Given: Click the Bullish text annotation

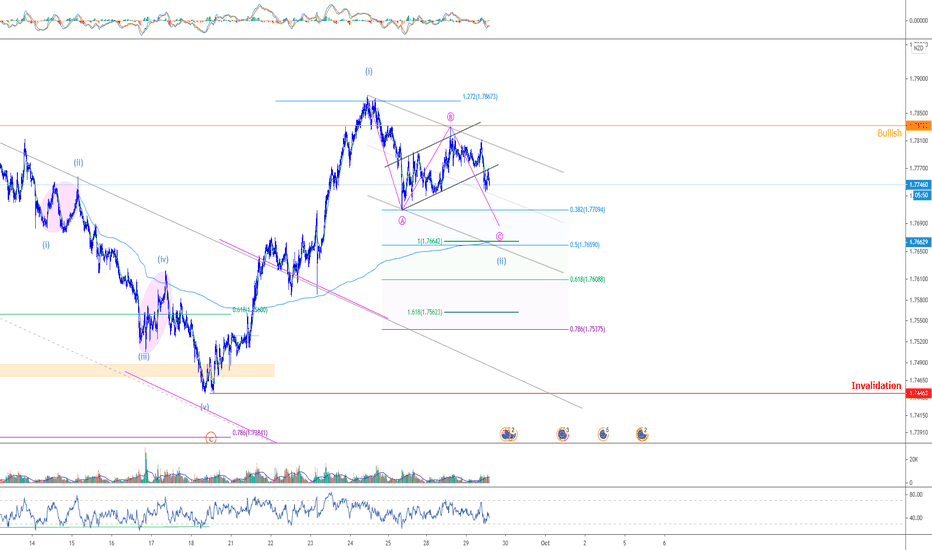Looking at the screenshot, I should pos(889,133).
